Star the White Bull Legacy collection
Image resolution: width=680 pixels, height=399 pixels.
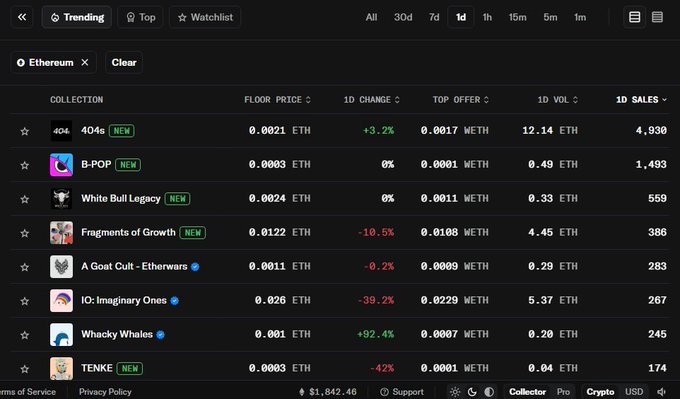click(x=25, y=199)
